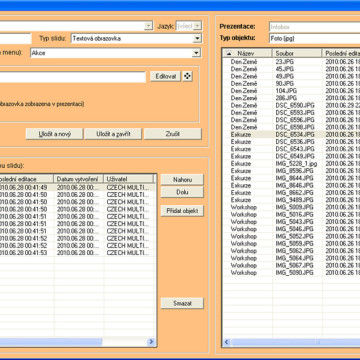Screen dimensions: 360x360
Task: Click the Typ objektu field Foto (jpg)
Action: click(314, 38)
